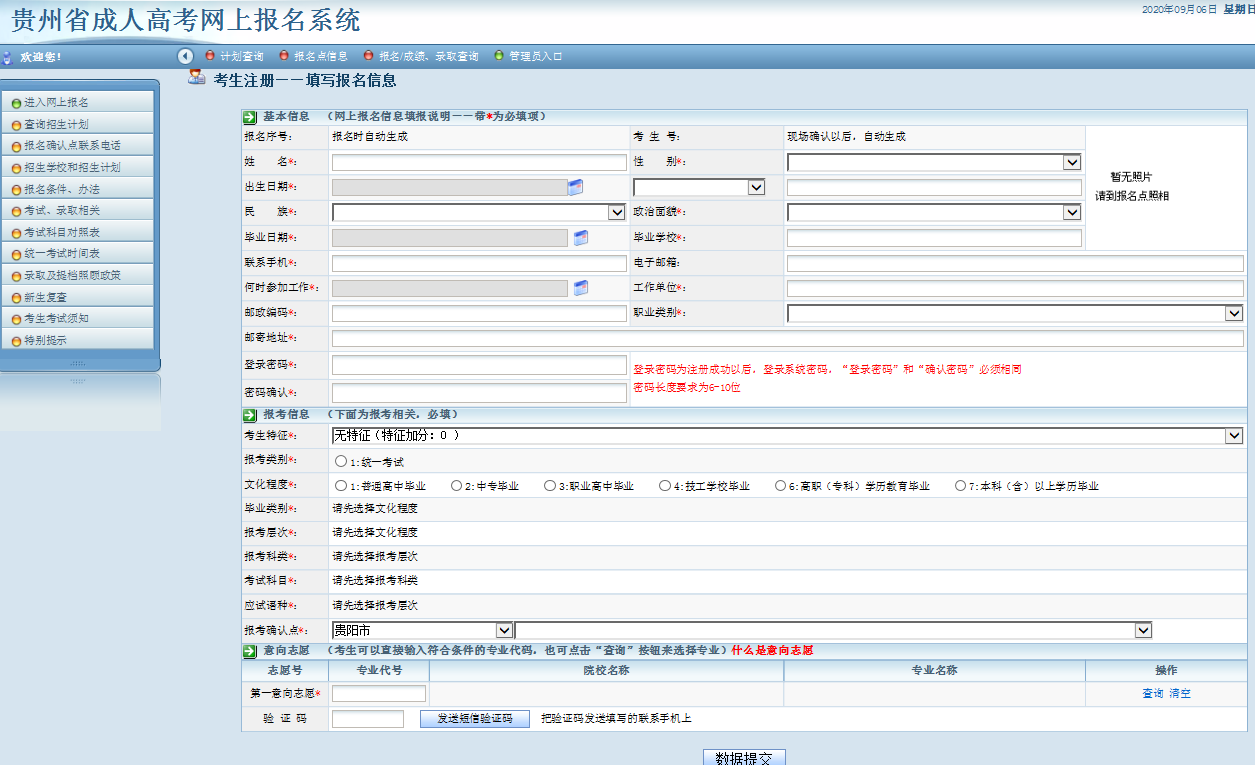Expand the 民族 dropdown list
Screen dimensions: 1255x765
478,212
